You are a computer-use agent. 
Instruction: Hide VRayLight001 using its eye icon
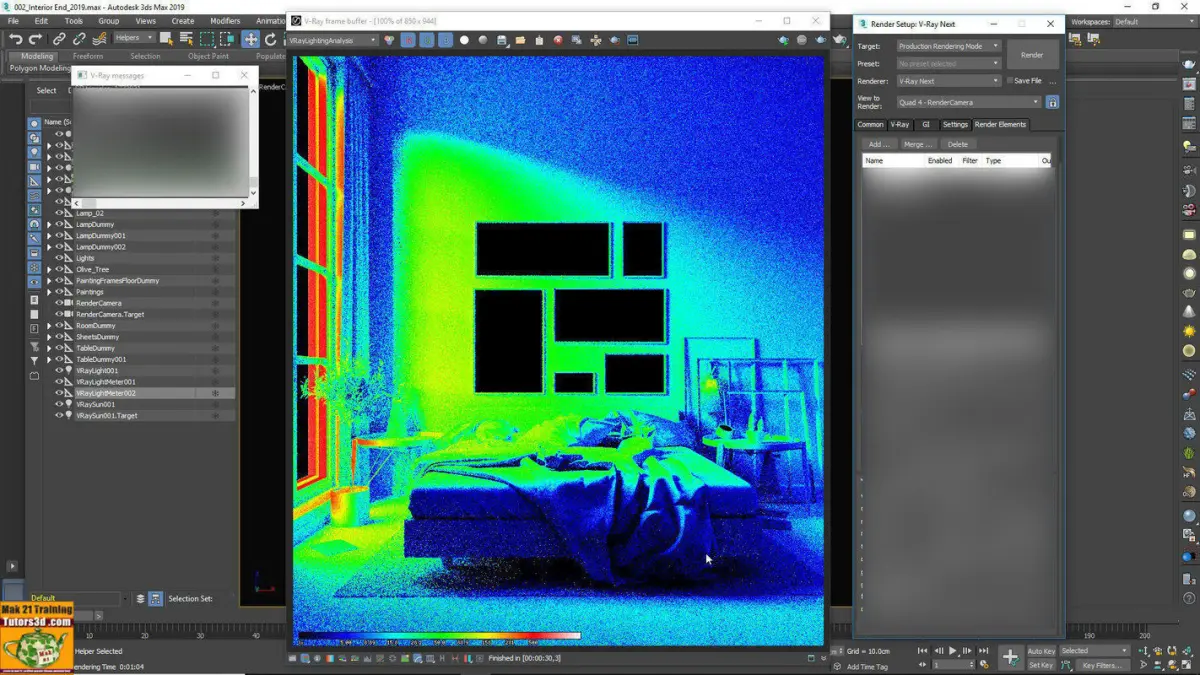59,371
